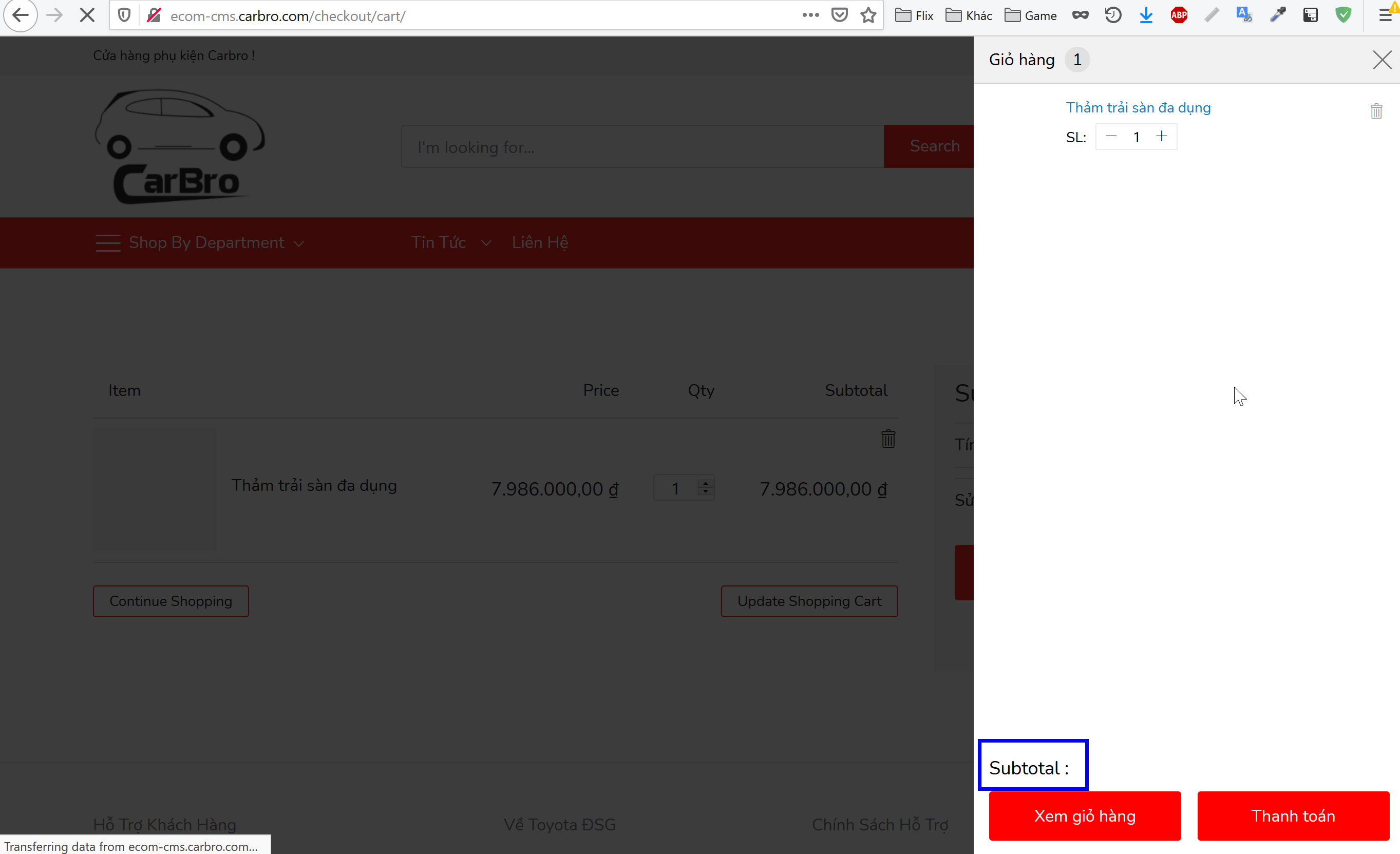Open page actions three-dot menu
Screen dimensions: 1400x854
pos(810,15)
